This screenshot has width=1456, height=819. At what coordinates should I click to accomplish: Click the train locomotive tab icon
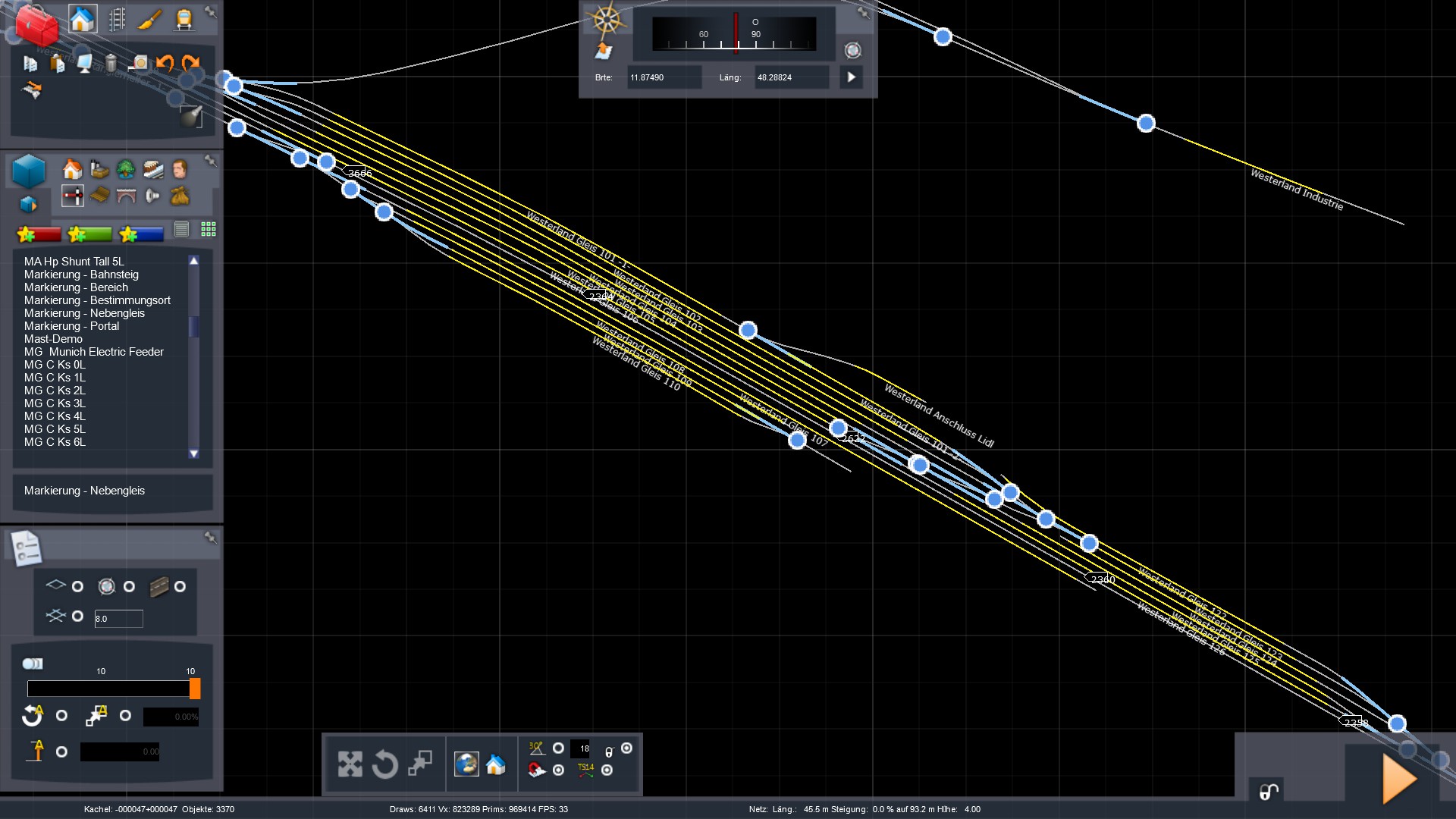coord(184,19)
